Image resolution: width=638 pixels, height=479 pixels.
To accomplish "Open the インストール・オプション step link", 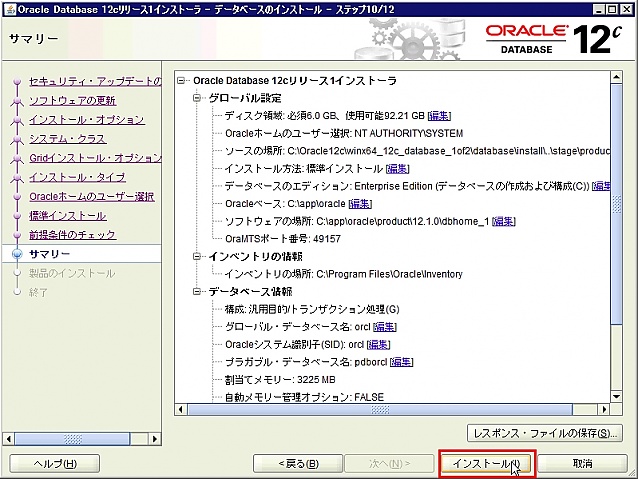I will (x=87, y=120).
